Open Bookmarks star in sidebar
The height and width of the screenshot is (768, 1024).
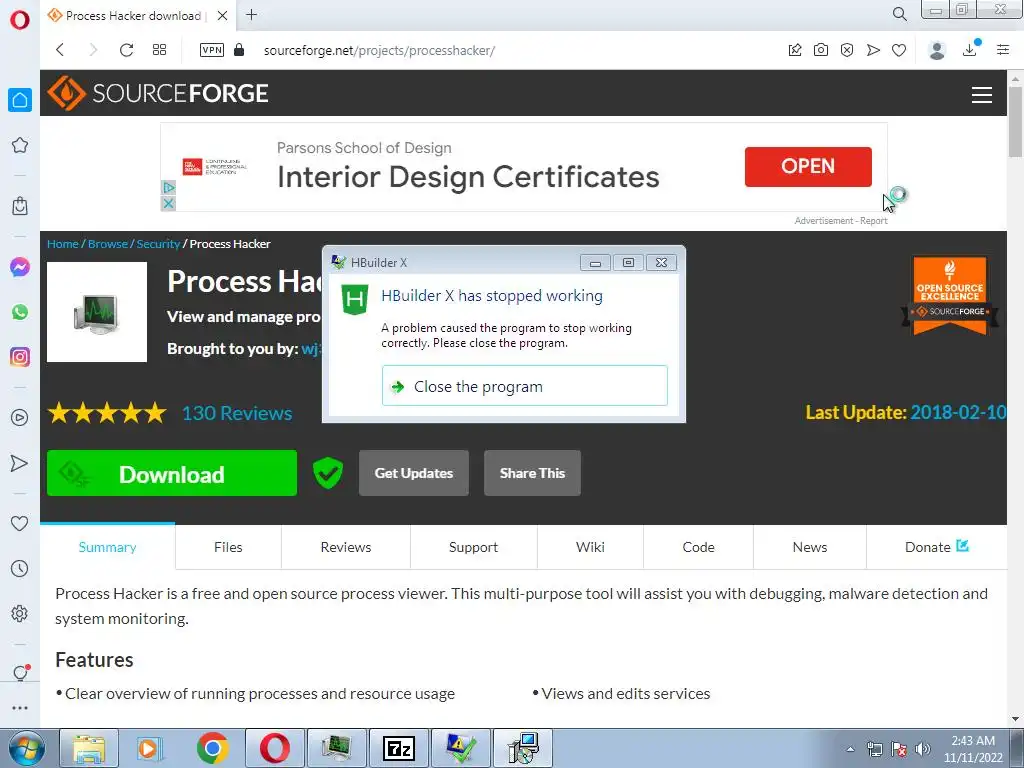pos(20,145)
